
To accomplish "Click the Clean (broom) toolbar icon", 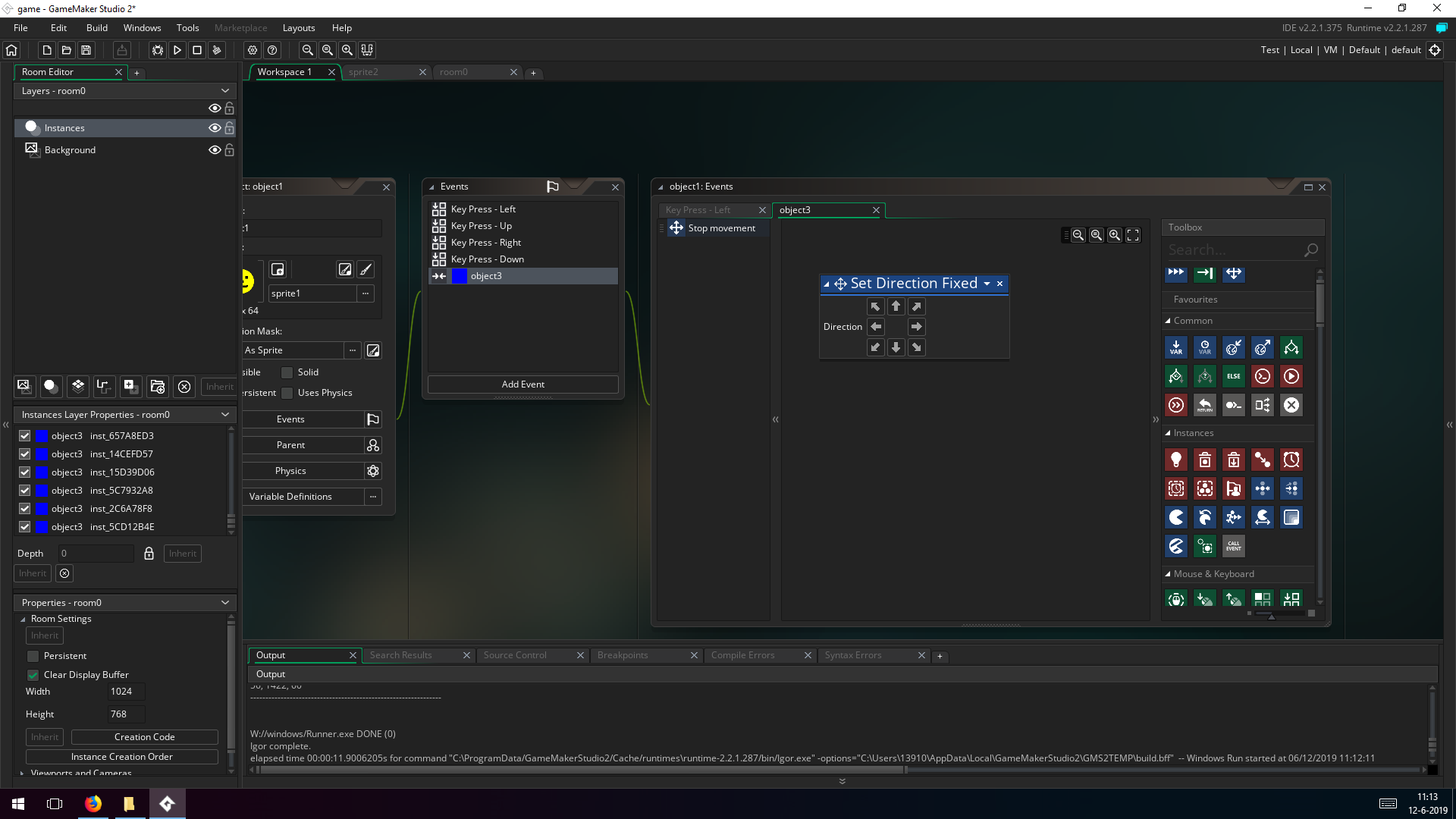I will 217,50.
